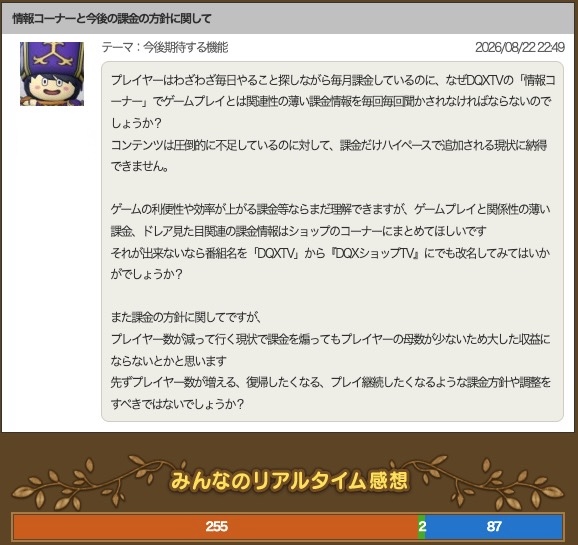The image size is (578, 545).
Task: Select the green bar segment showing 2
Action: coord(422,526)
